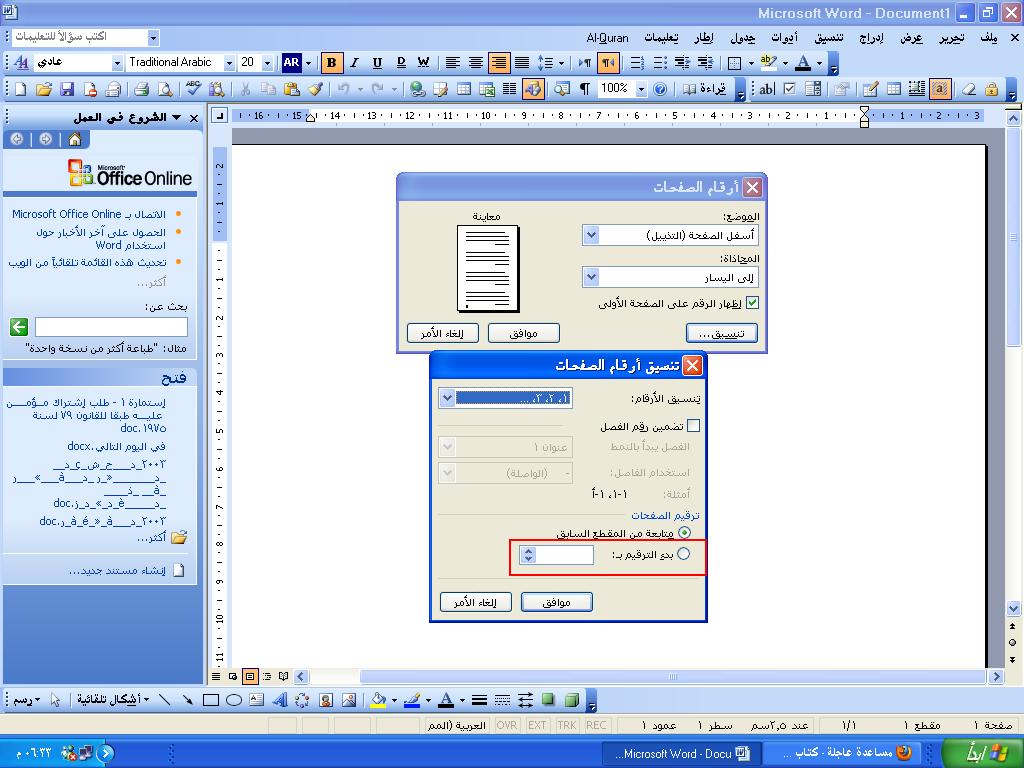The width and height of the screenshot is (1024, 768).
Task: Open the Al-Quran menu
Action: point(607,38)
